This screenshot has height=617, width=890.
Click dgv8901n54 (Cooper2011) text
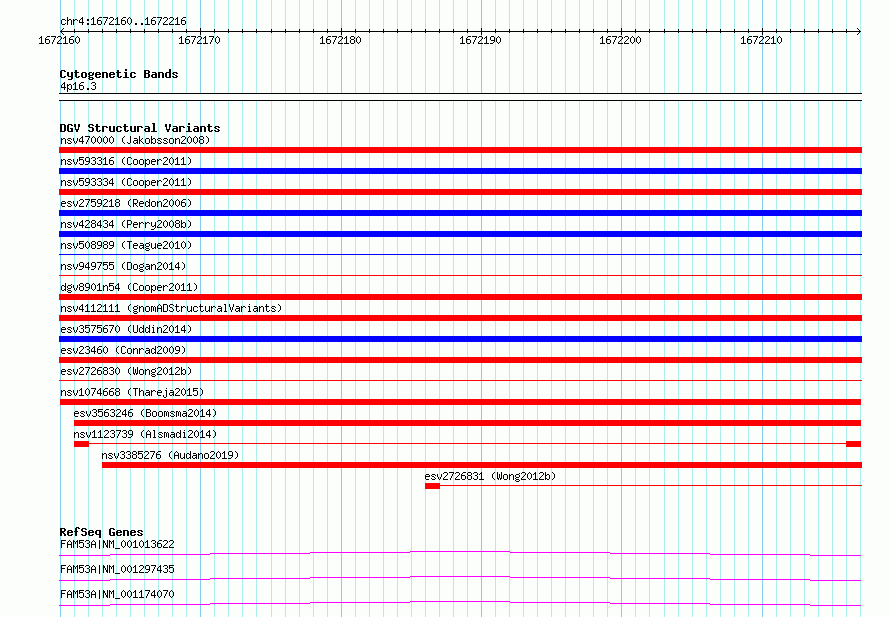pos(129,287)
